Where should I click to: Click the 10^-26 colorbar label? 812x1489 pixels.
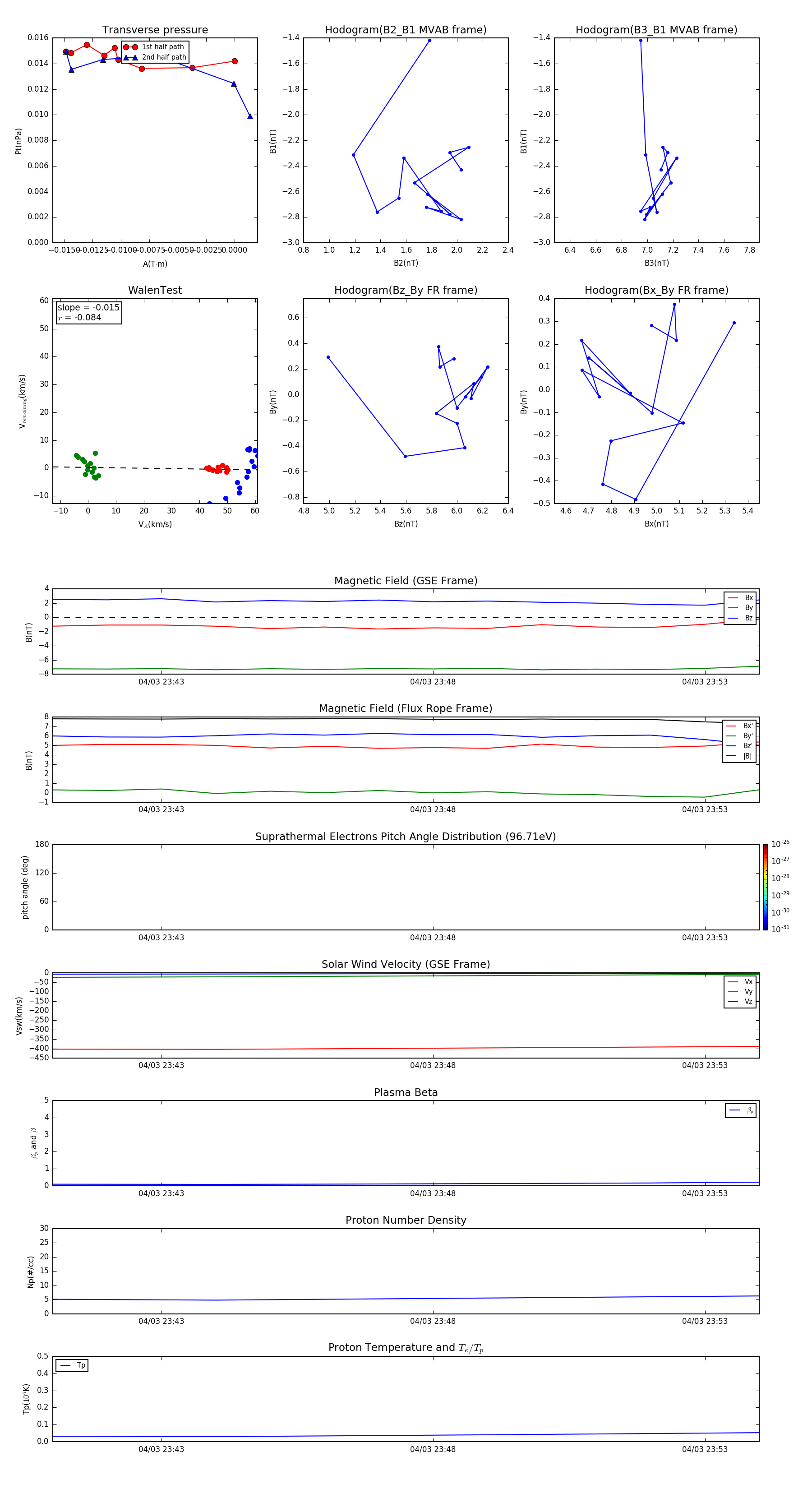(x=780, y=844)
